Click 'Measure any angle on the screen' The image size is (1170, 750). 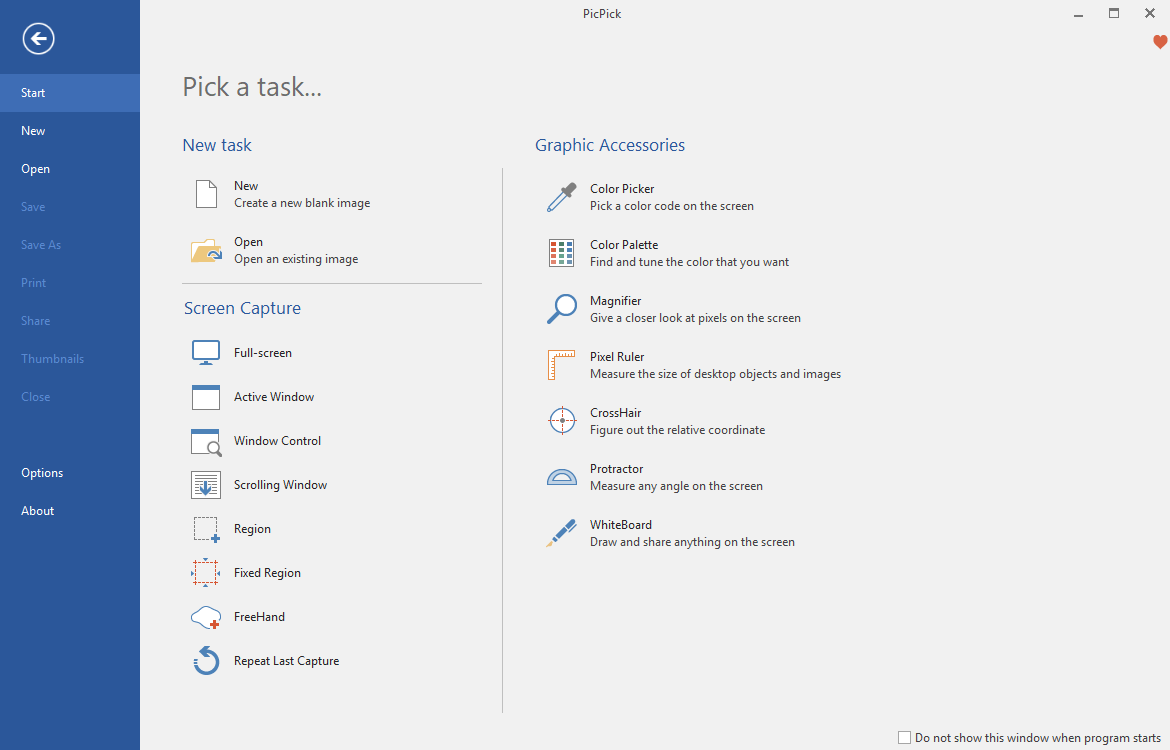coord(677,486)
